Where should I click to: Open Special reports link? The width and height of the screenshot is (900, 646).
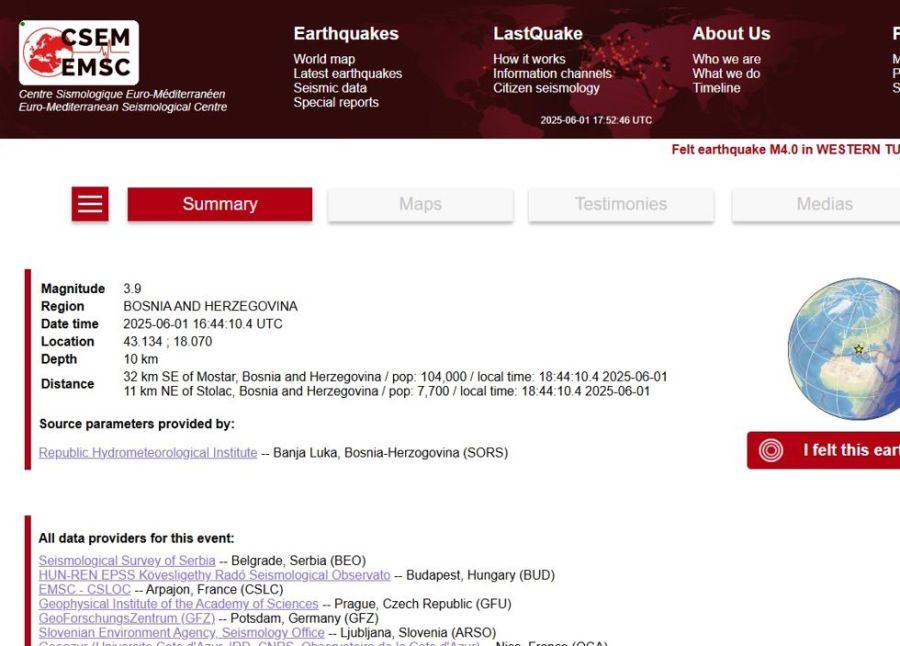pyautogui.click(x=336, y=102)
